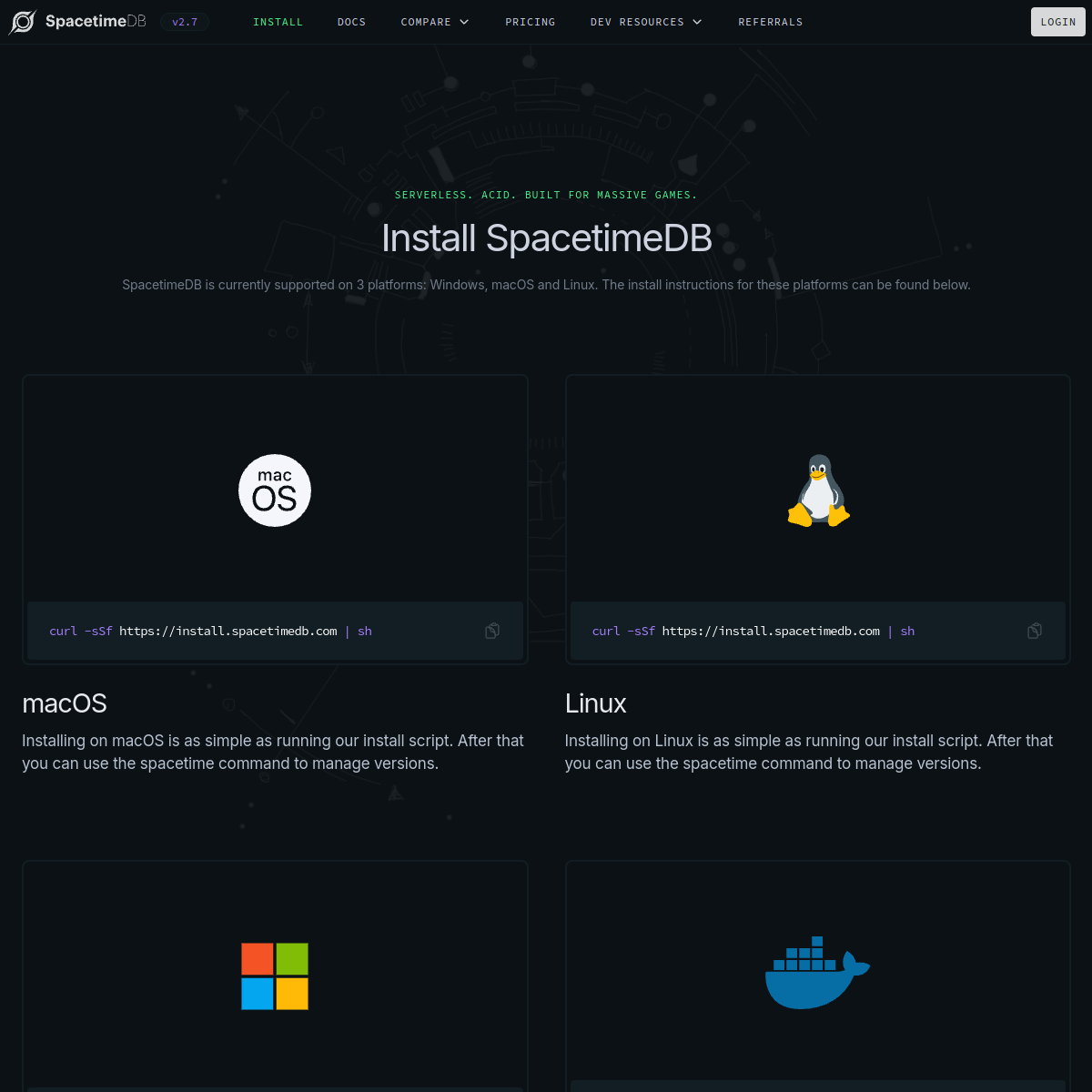Click the Install SpacetimeDB title
1092x1092 pixels.
click(546, 238)
